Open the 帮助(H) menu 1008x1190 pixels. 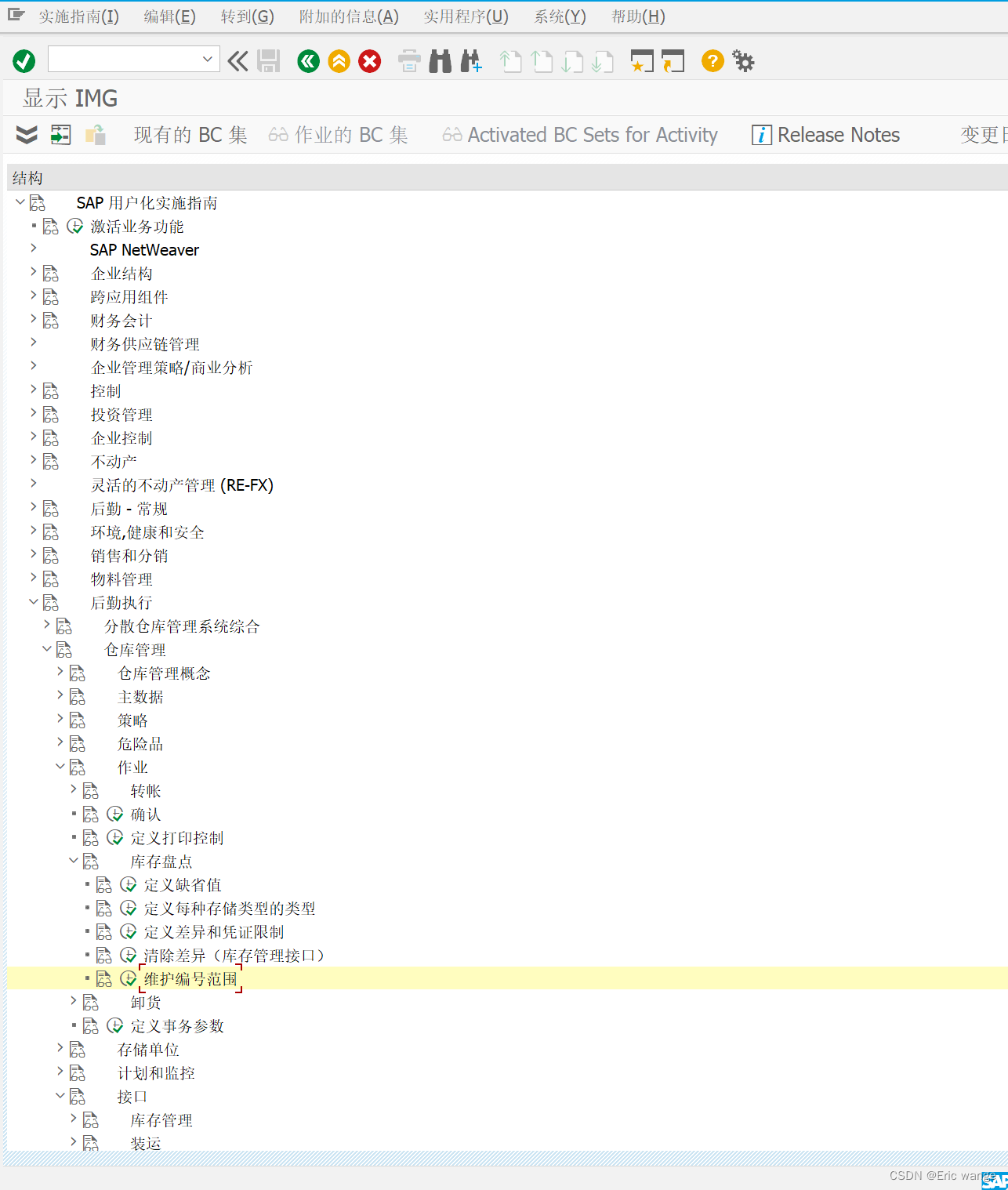(638, 16)
